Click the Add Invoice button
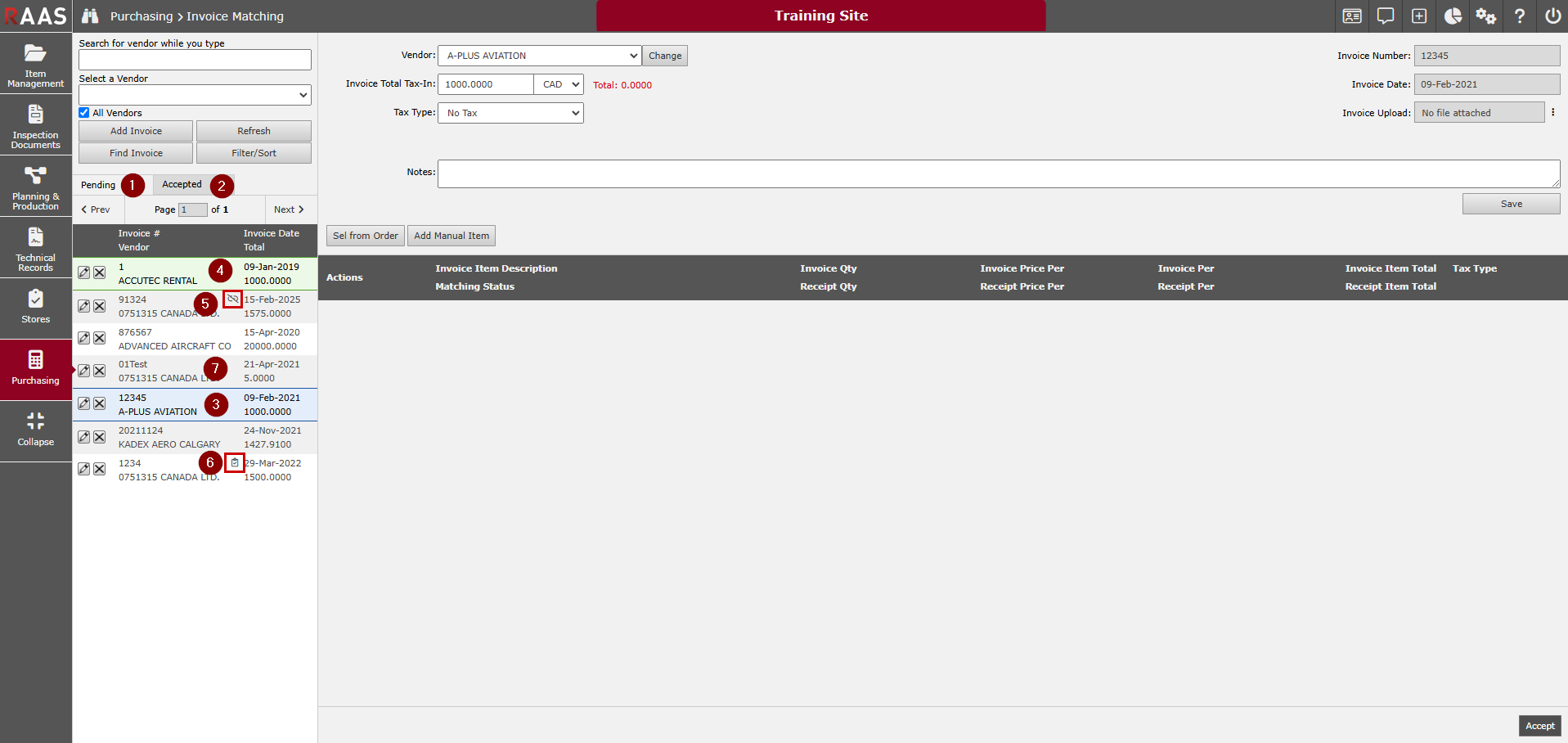1568x743 pixels. (136, 131)
